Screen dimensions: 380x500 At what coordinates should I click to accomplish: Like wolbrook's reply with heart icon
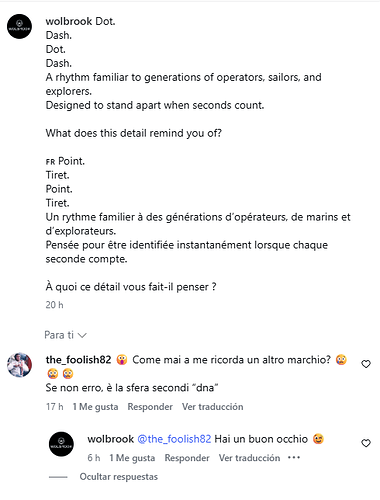[366, 443]
